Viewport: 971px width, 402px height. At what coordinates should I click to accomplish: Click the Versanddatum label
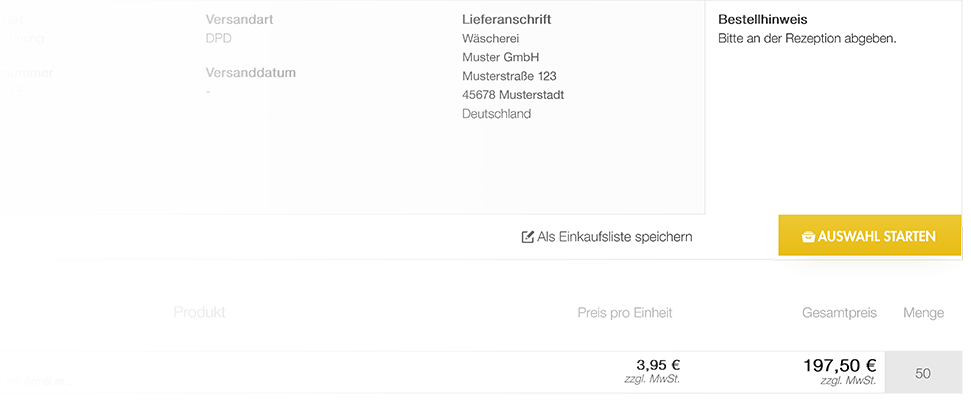[251, 72]
